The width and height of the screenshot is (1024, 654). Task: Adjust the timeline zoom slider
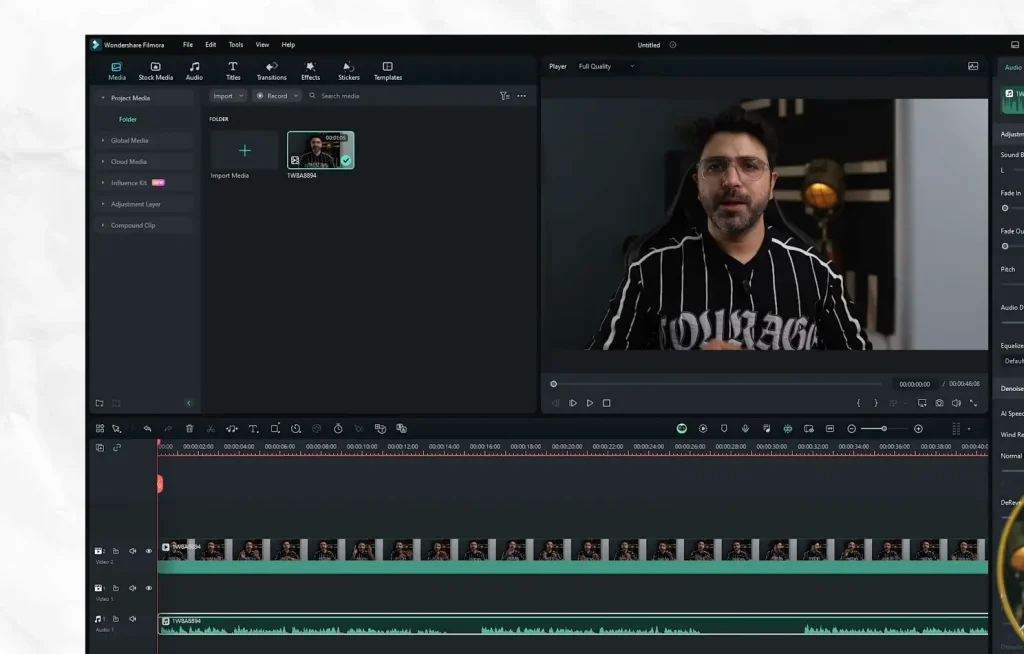coord(884,429)
